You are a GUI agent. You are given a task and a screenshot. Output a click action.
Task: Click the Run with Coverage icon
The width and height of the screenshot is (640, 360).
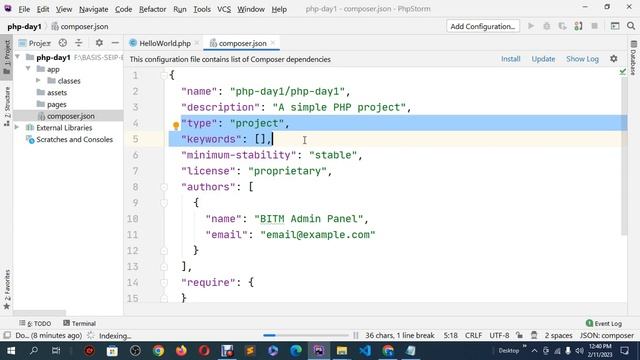pos(562,26)
